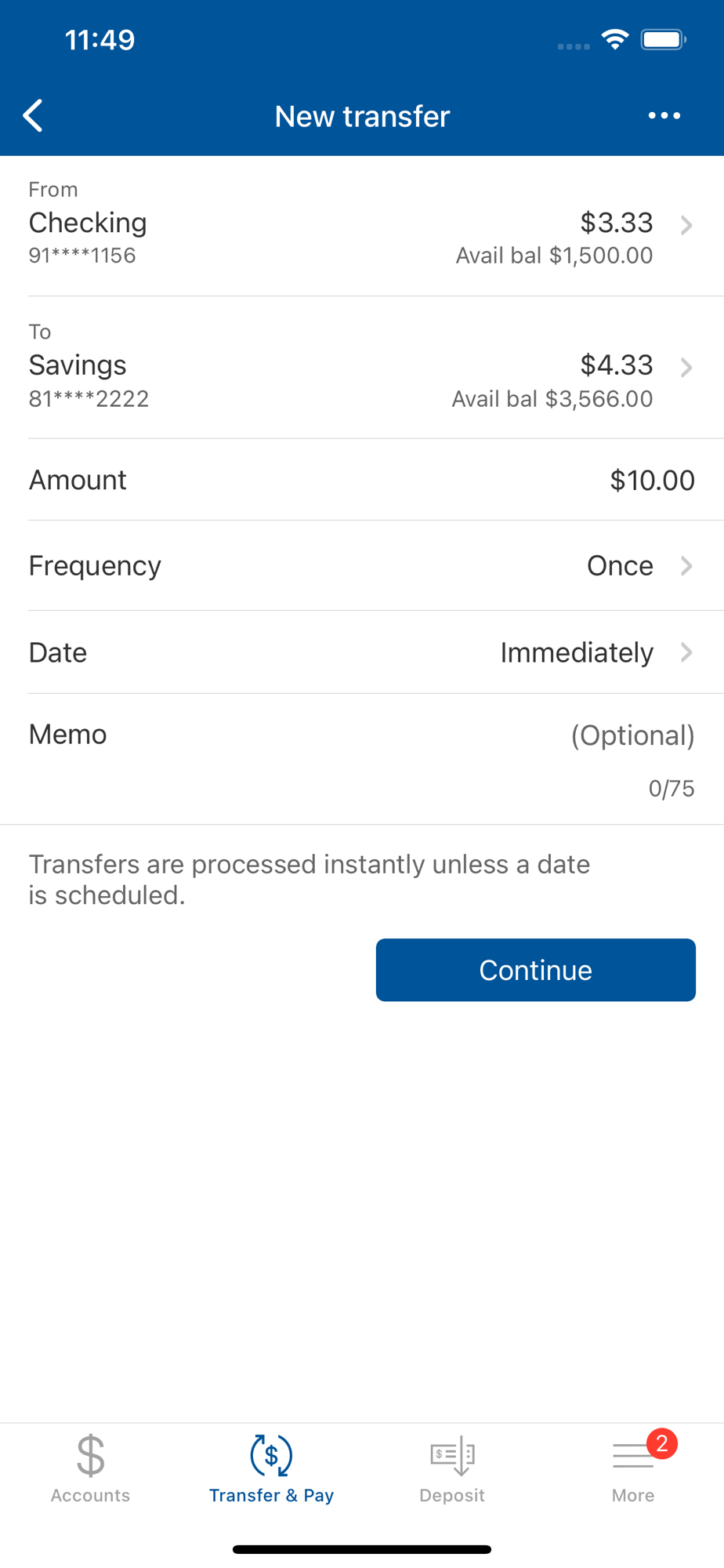The width and height of the screenshot is (724, 1568).
Task: Tap the Wi-Fi status icon
Action: click(x=615, y=39)
